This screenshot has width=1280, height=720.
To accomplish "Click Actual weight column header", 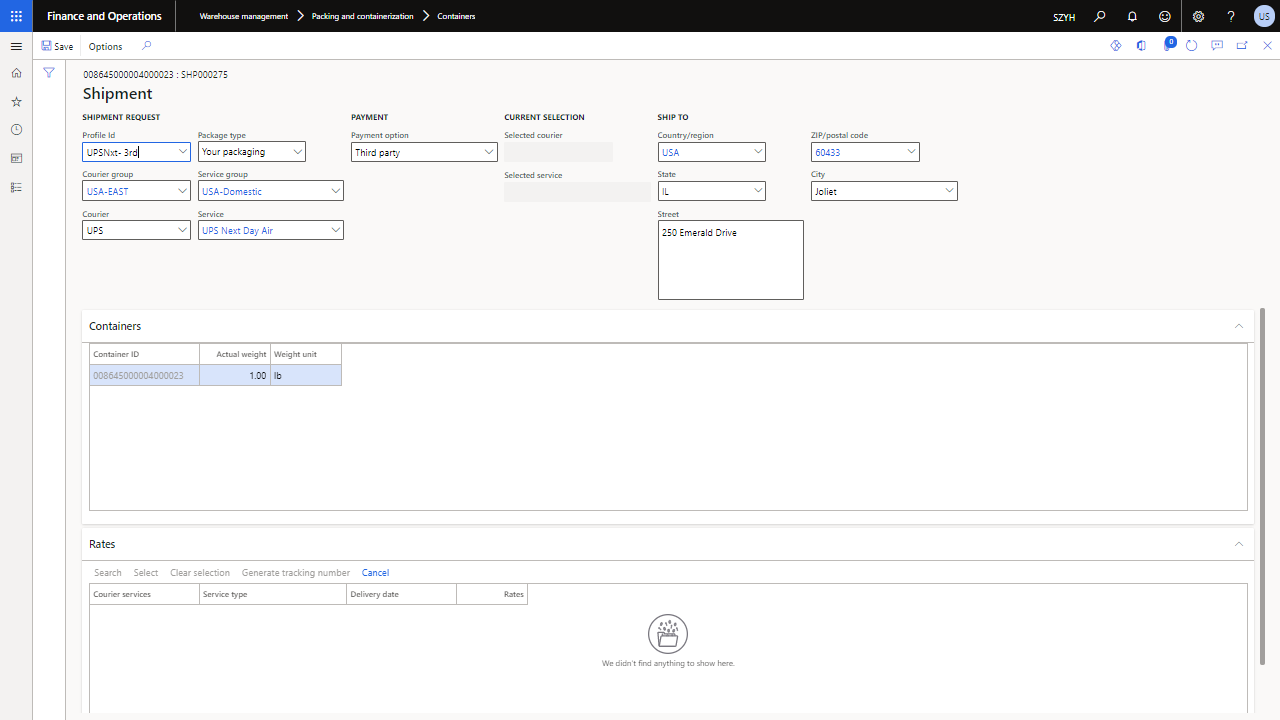I will tap(235, 354).
